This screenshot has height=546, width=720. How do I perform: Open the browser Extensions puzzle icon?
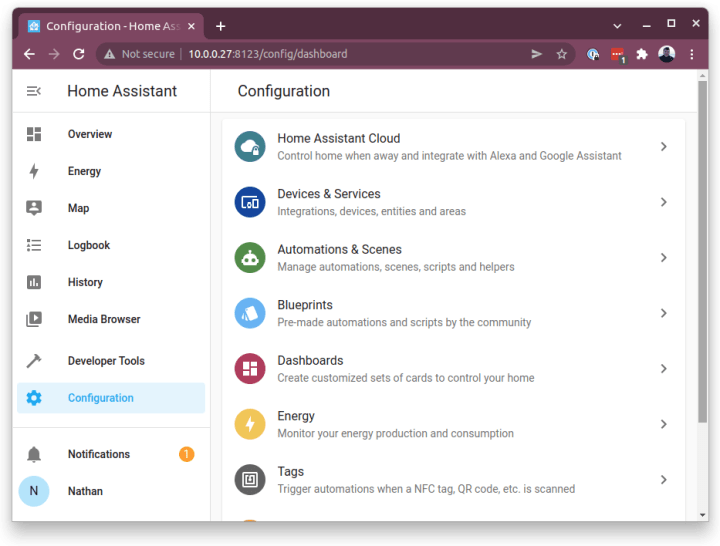tap(642, 54)
